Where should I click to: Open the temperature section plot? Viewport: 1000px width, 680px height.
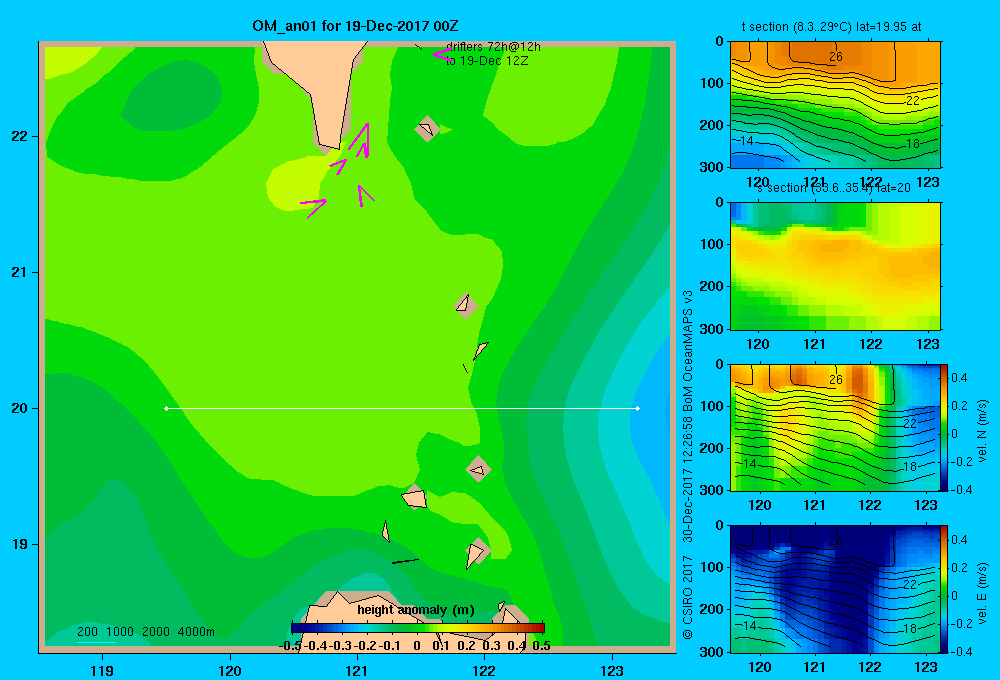tap(835, 105)
